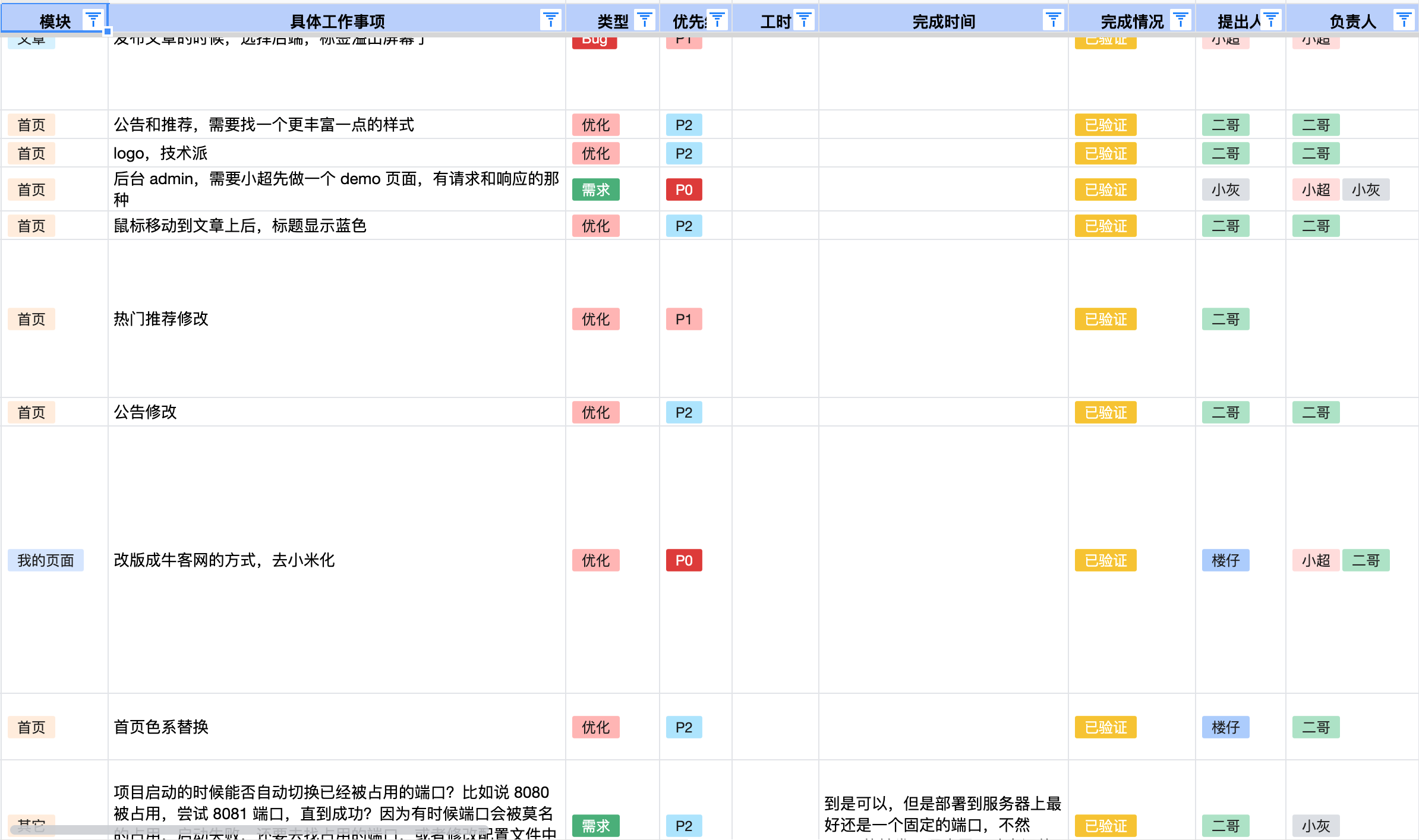Click the 完成情况 filter icon

click(1180, 21)
